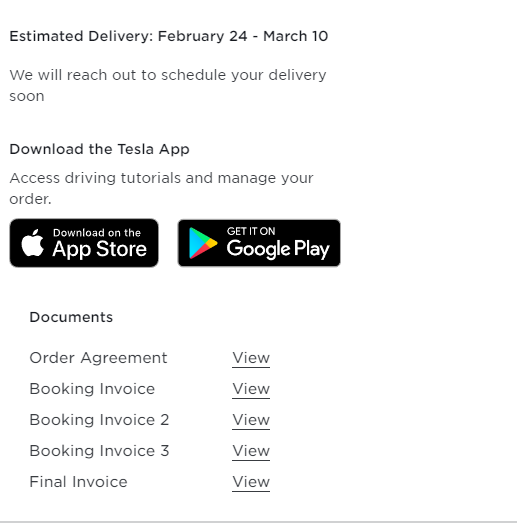Open View link beside Booking Invoice 3
Viewport: 517px width, 532px height.
(251, 451)
